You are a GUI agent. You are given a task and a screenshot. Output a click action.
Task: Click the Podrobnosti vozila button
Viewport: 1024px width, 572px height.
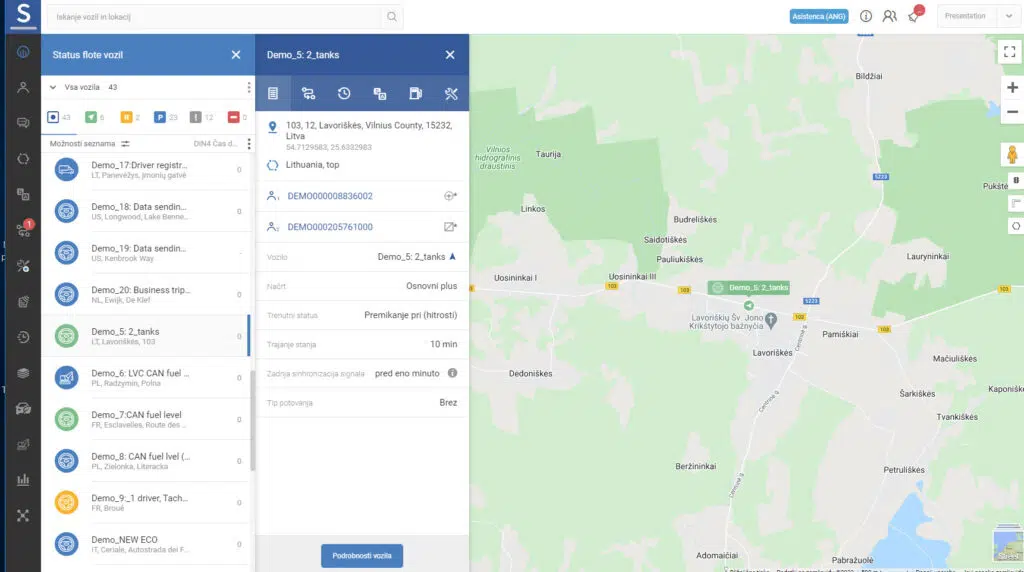(362, 555)
